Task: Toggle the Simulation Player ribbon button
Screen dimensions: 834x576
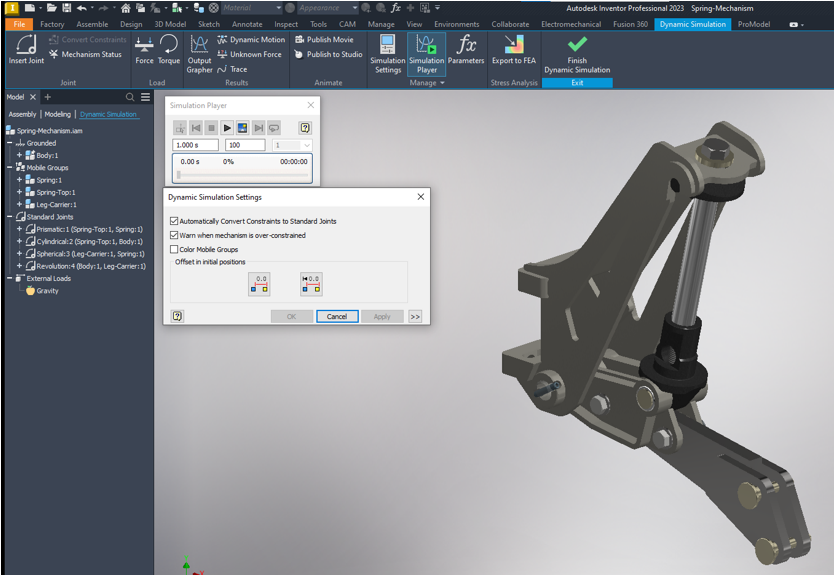Action: (x=427, y=54)
